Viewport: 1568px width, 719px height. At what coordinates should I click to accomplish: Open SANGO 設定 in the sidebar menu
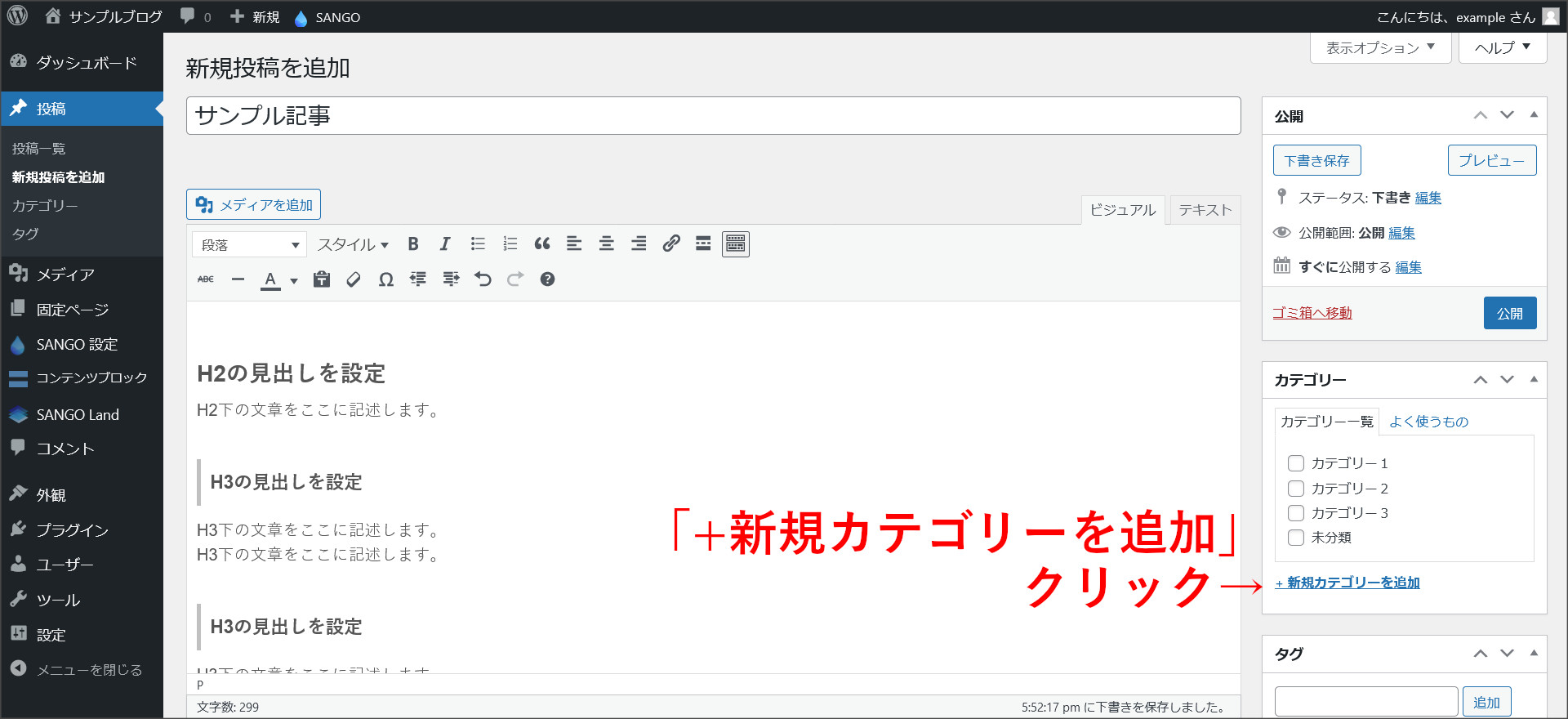coord(77,345)
